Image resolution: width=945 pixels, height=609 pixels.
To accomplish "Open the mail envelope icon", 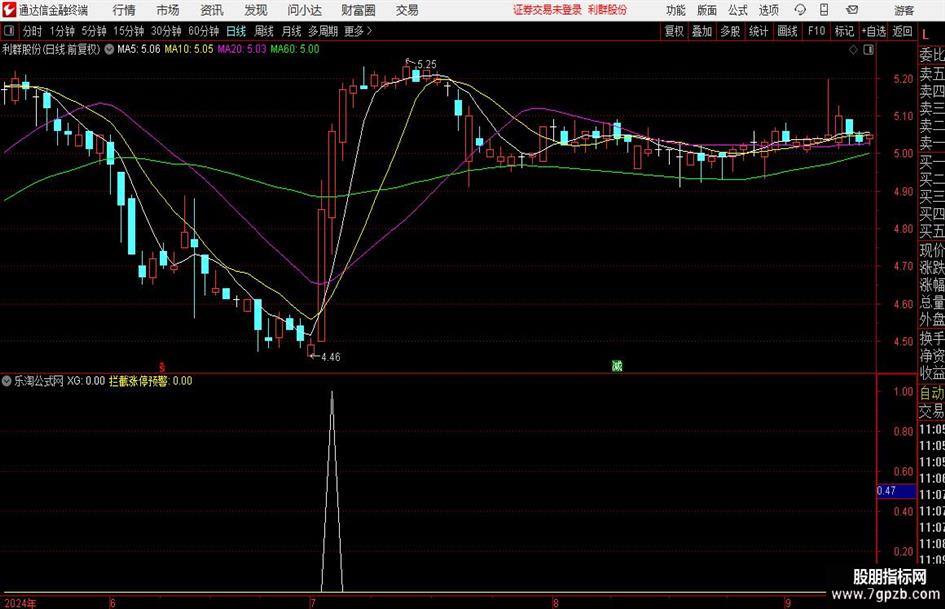I will [x=852, y=10].
